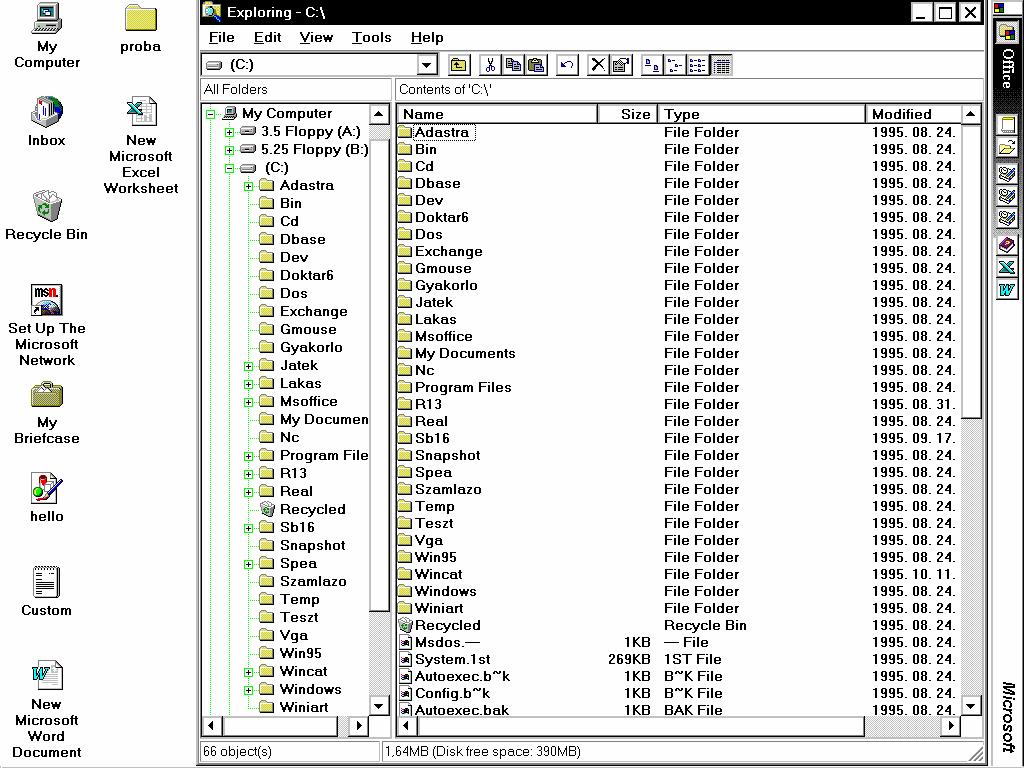The height and width of the screenshot is (768, 1024).
Task: Click the Copy toolbar icon
Action: [x=513, y=65]
